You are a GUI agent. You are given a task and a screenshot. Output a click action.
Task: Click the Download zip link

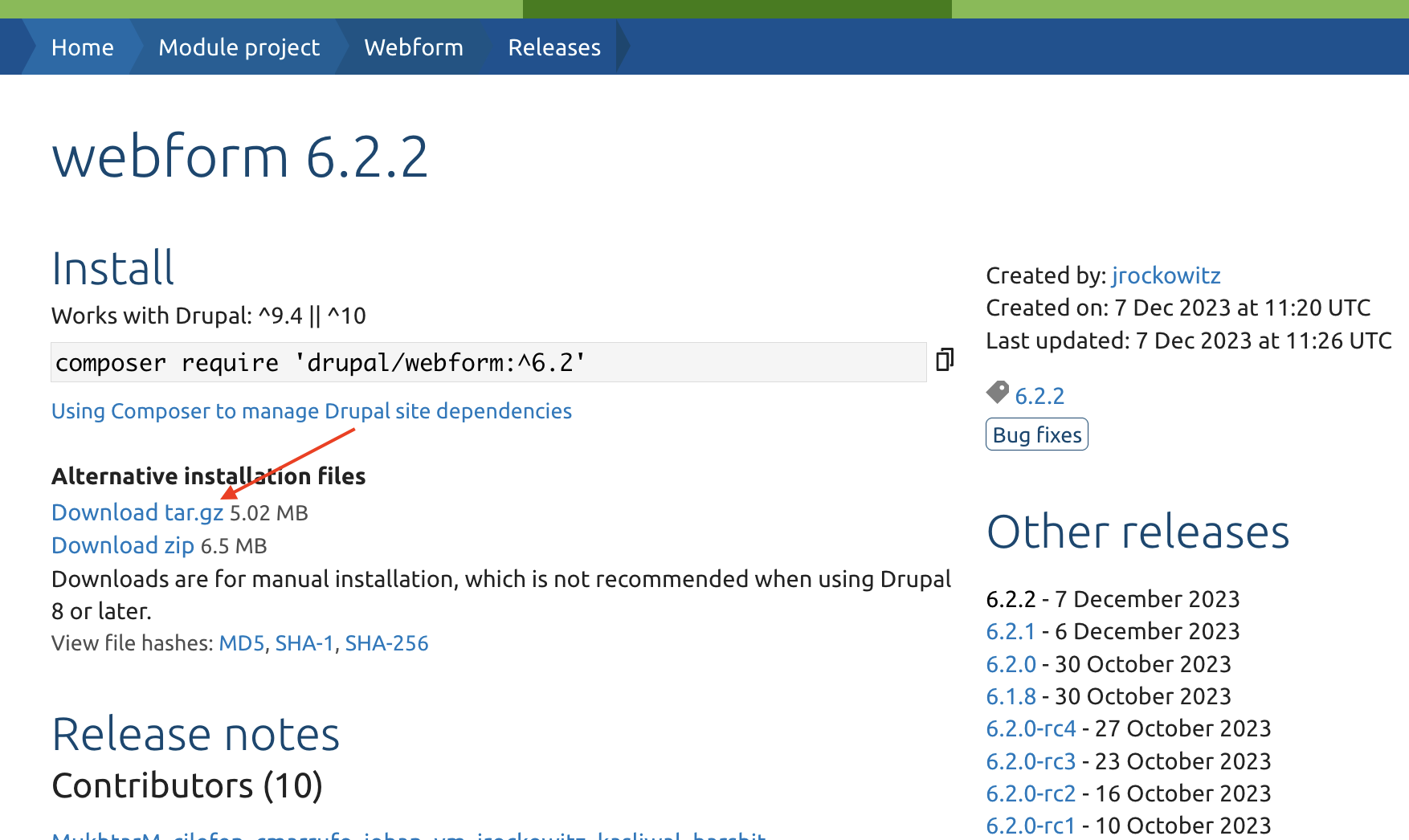pyautogui.click(x=123, y=545)
